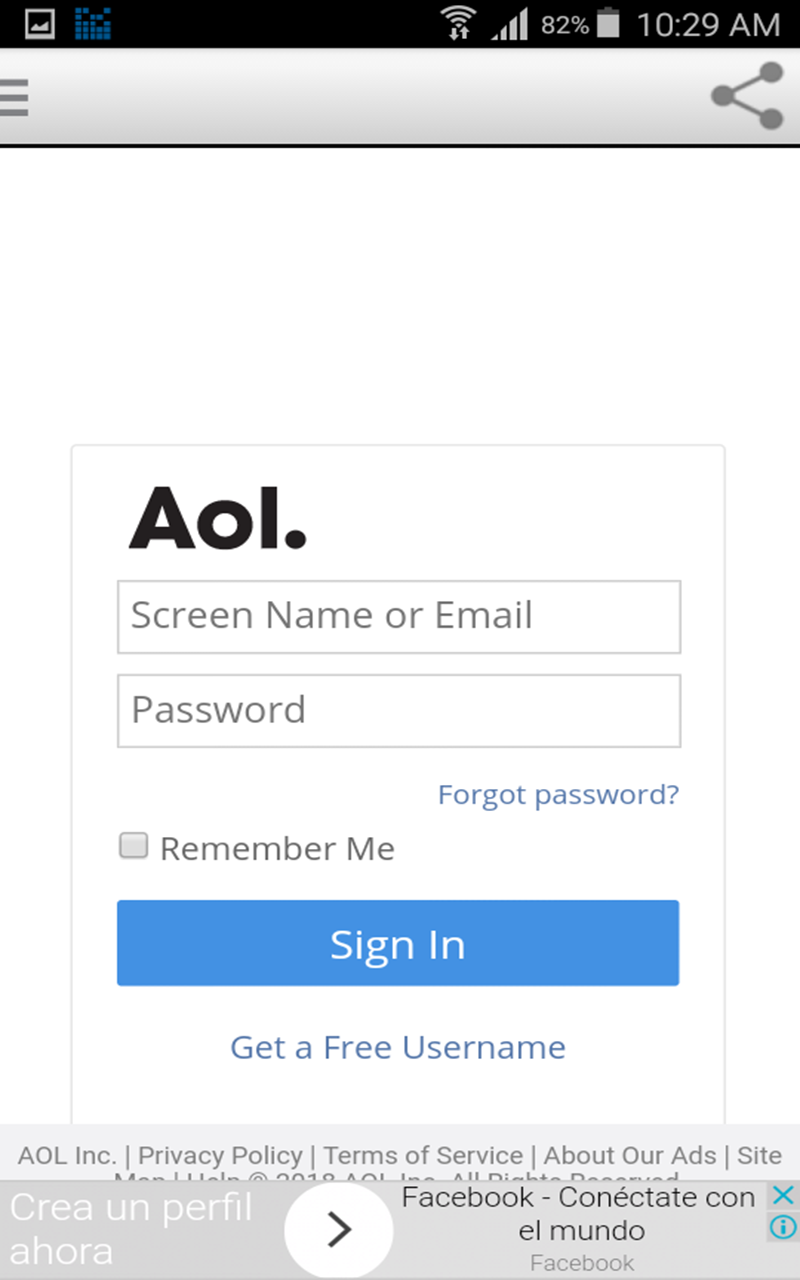The image size is (800, 1280).
Task: Open the ad info icon
Action: tap(784, 1226)
